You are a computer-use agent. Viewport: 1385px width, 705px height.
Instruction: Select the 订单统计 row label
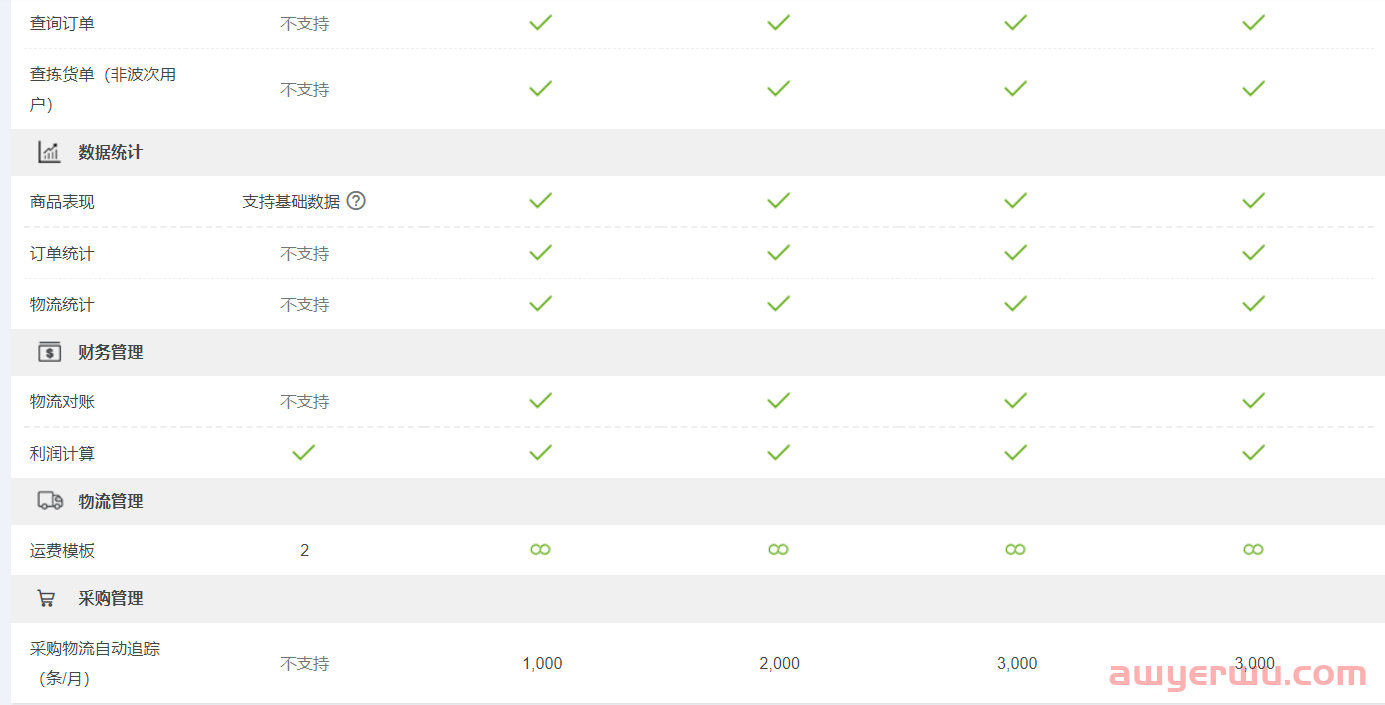[x=62, y=254]
